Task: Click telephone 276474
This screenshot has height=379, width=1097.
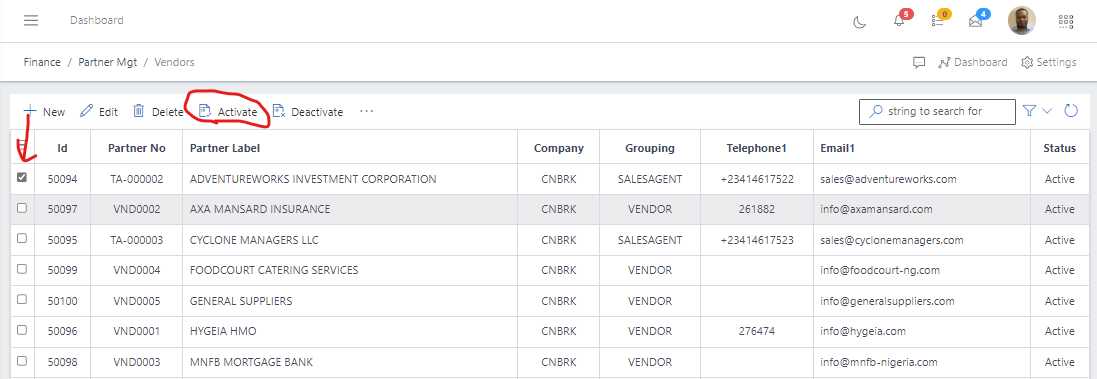Action: (x=756, y=331)
